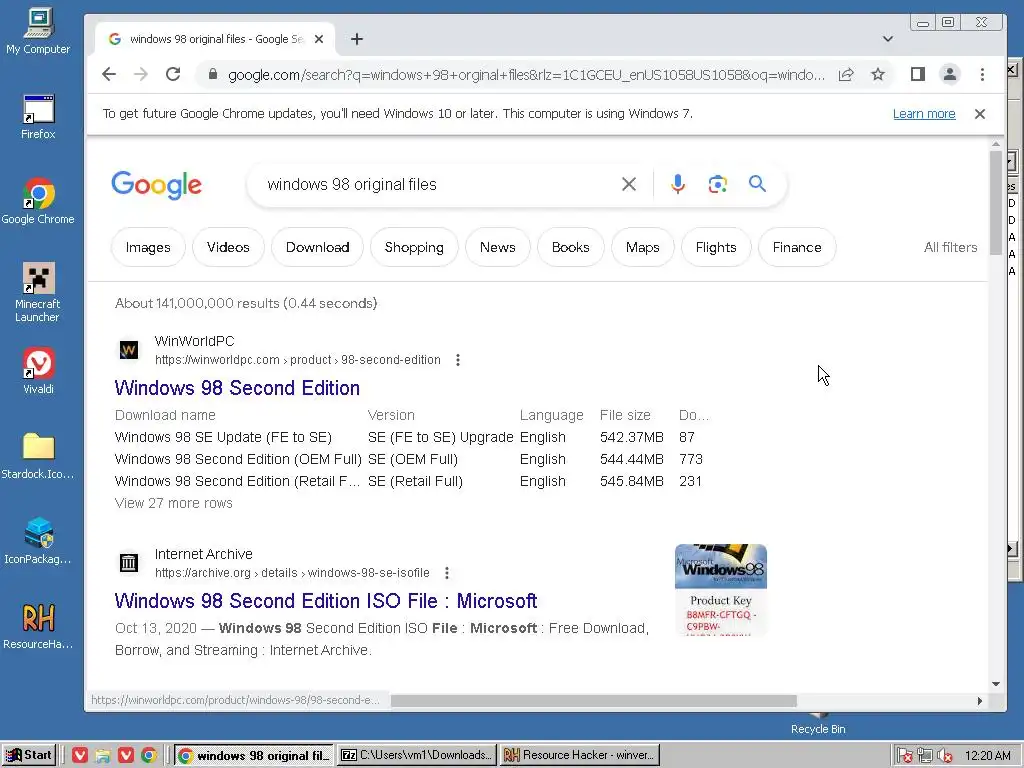Select the Shopping filter chip

(414, 248)
